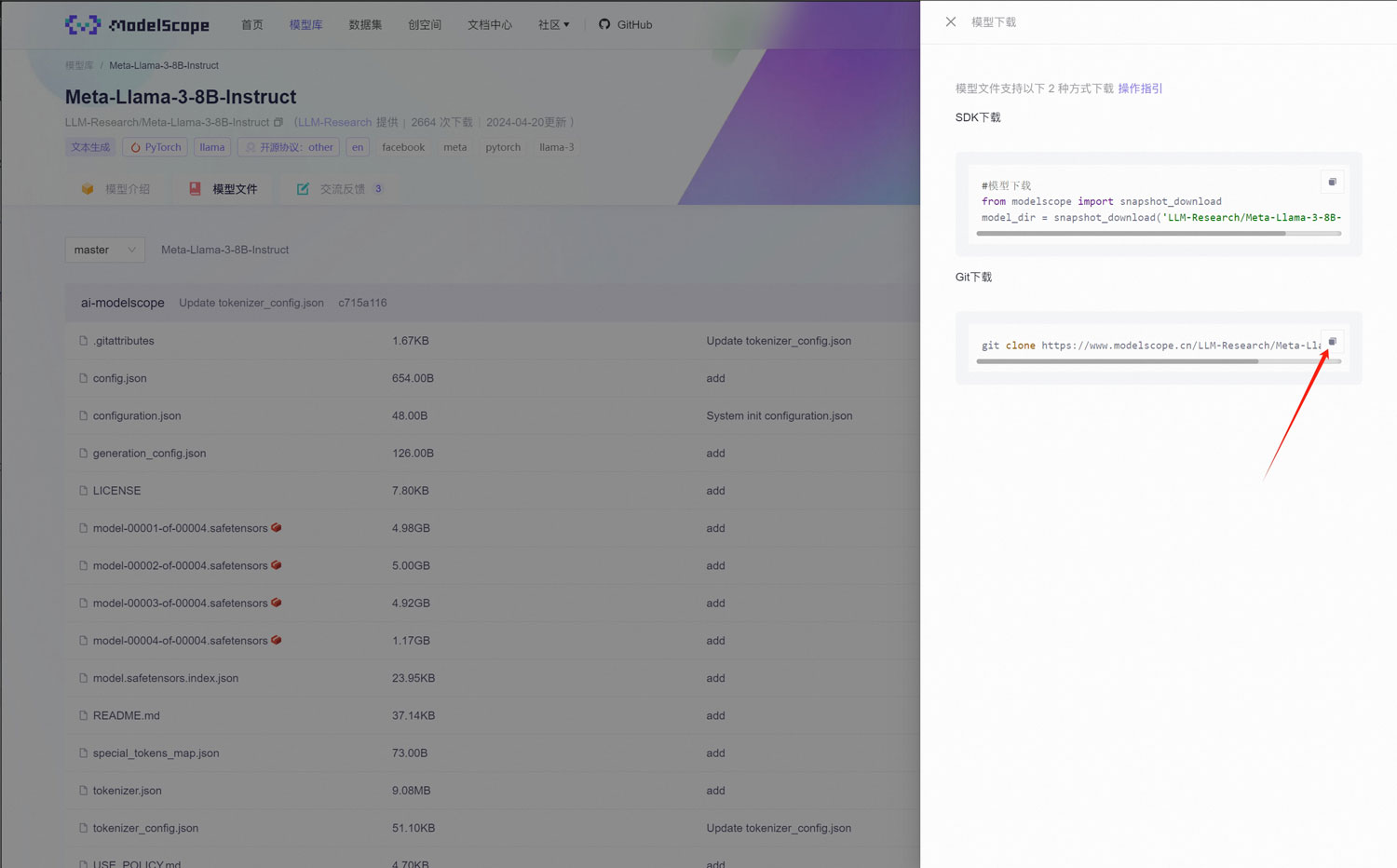Click the System init configuration.json commit message
Image resolution: width=1397 pixels, height=868 pixels.
tap(780, 415)
